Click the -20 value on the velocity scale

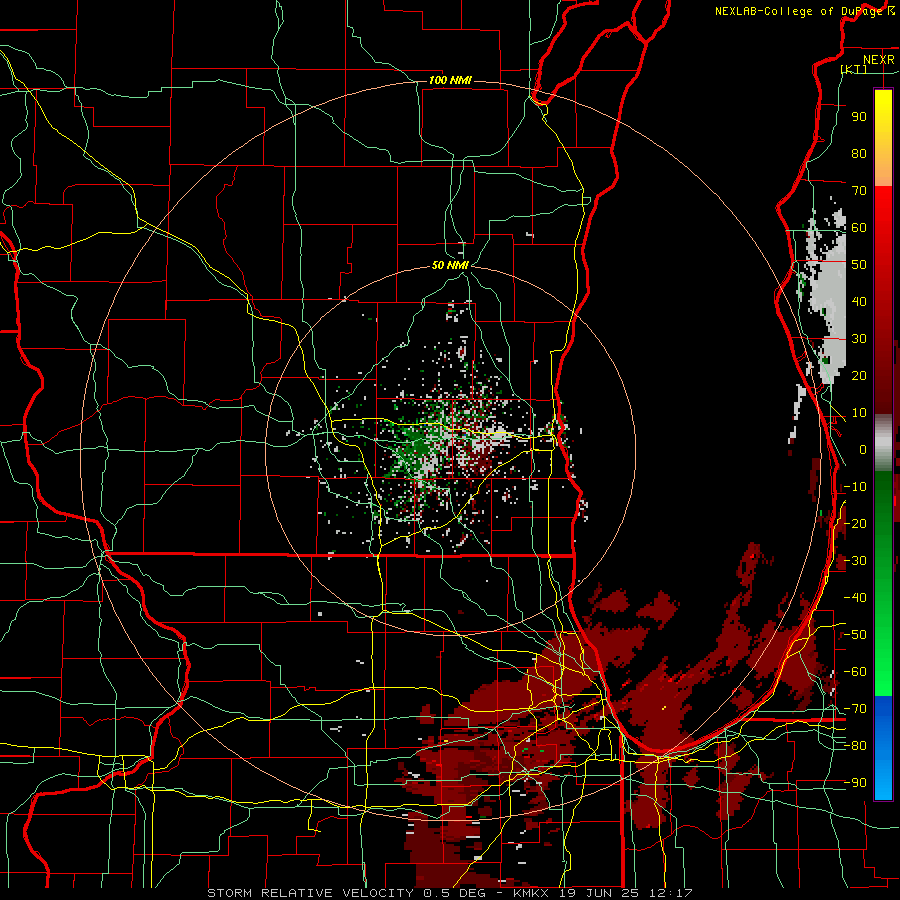(855, 523)
